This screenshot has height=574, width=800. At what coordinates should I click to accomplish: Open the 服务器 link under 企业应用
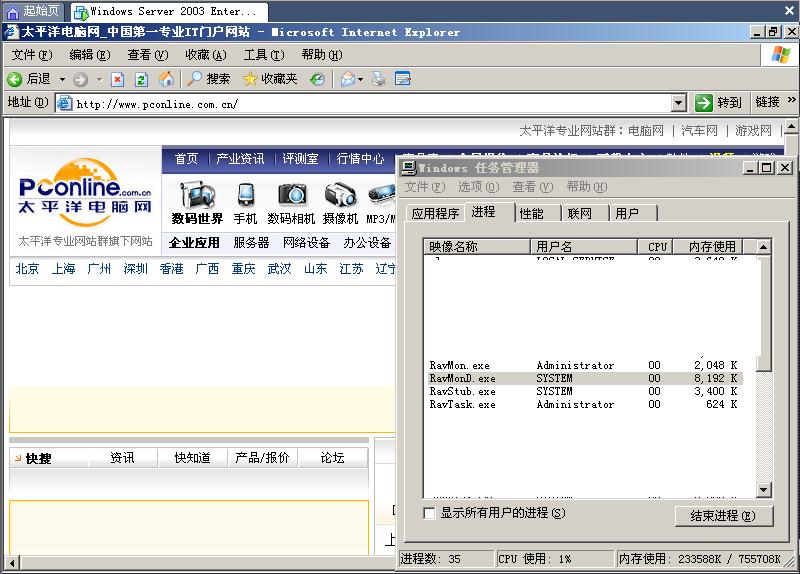click(251, 242)
